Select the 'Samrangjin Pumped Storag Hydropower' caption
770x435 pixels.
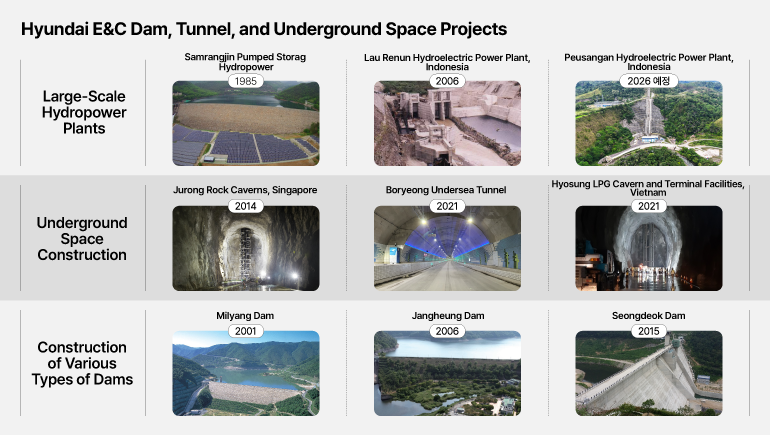click(x=245, y=62)
